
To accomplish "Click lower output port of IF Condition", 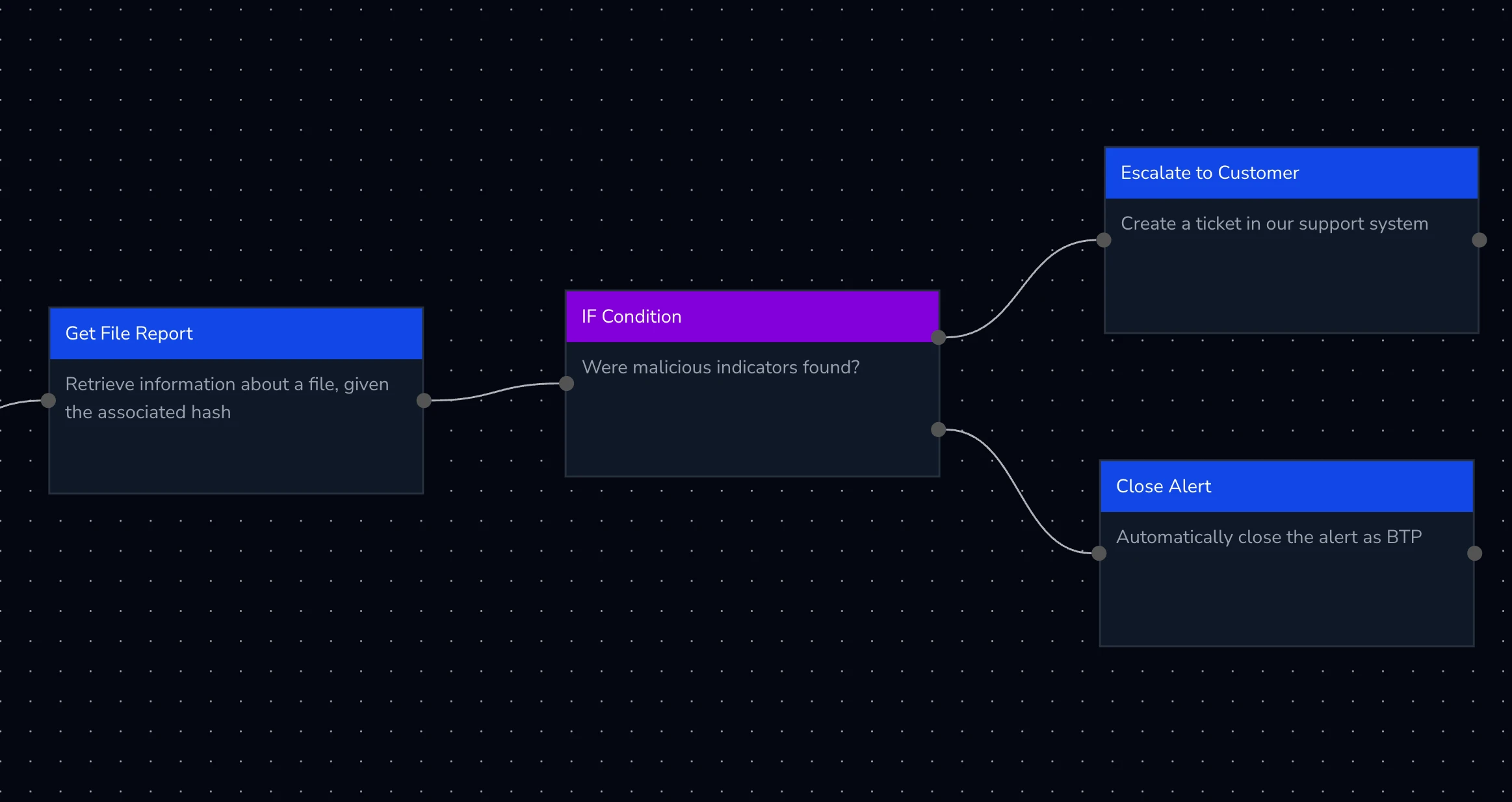I will click(938, 429).
